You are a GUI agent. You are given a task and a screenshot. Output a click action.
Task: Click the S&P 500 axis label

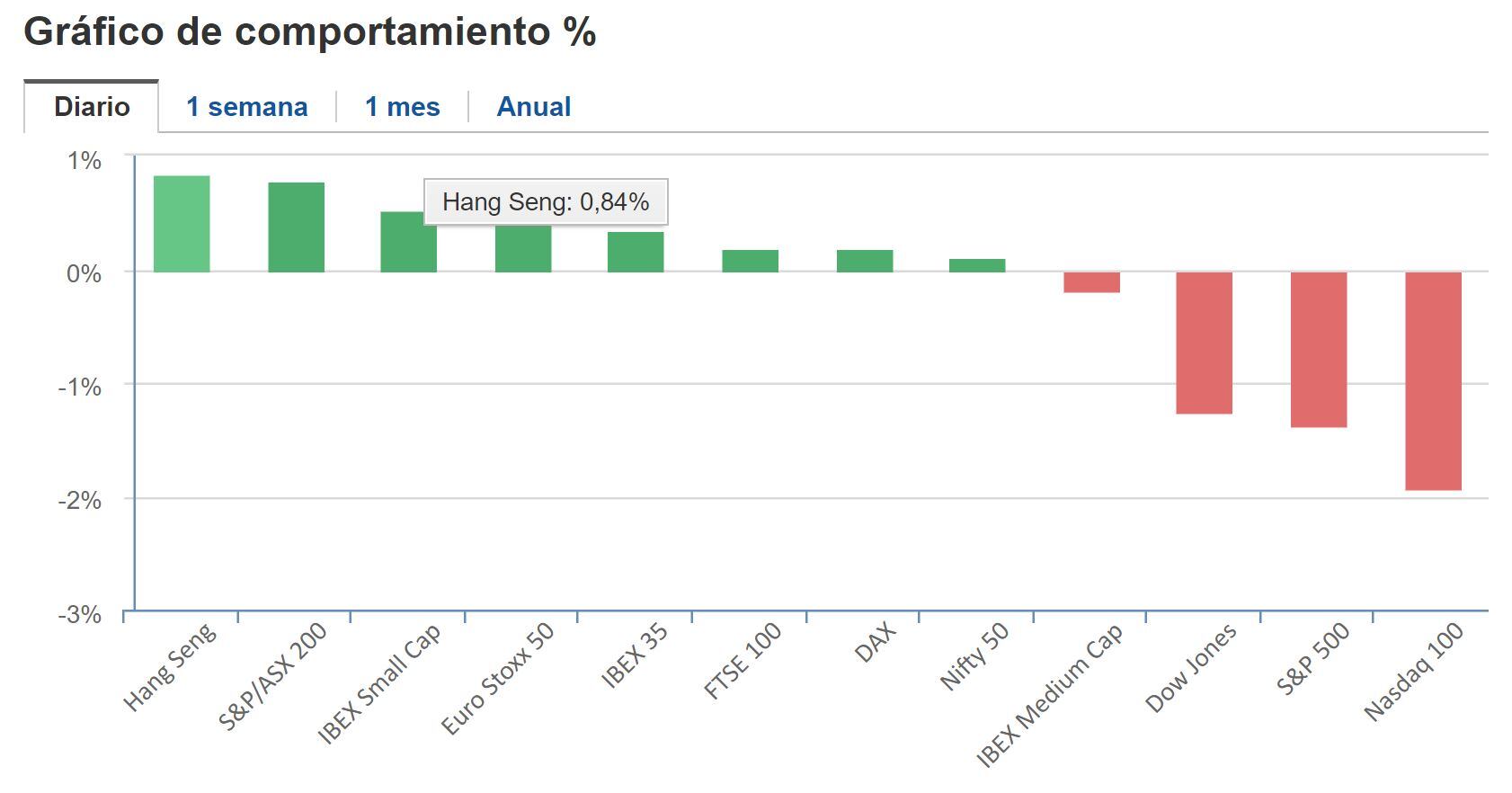[x=1313, y=659]
